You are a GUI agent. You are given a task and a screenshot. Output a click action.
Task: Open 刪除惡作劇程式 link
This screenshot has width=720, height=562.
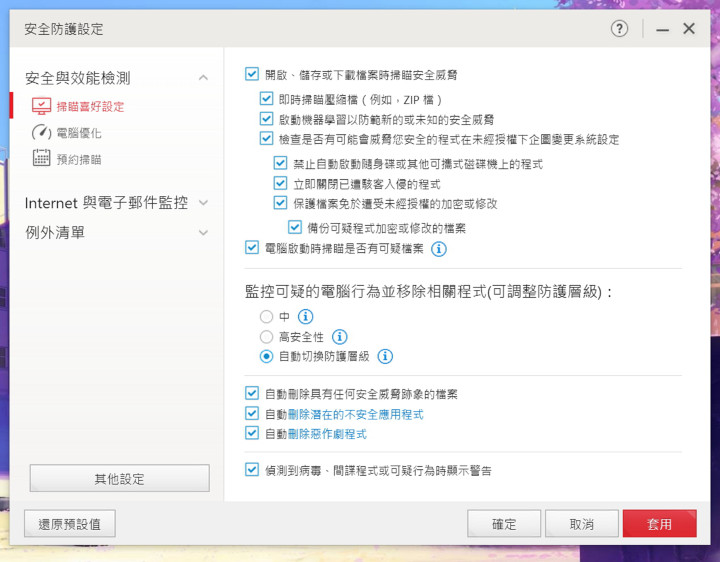(x=327, y=434)
